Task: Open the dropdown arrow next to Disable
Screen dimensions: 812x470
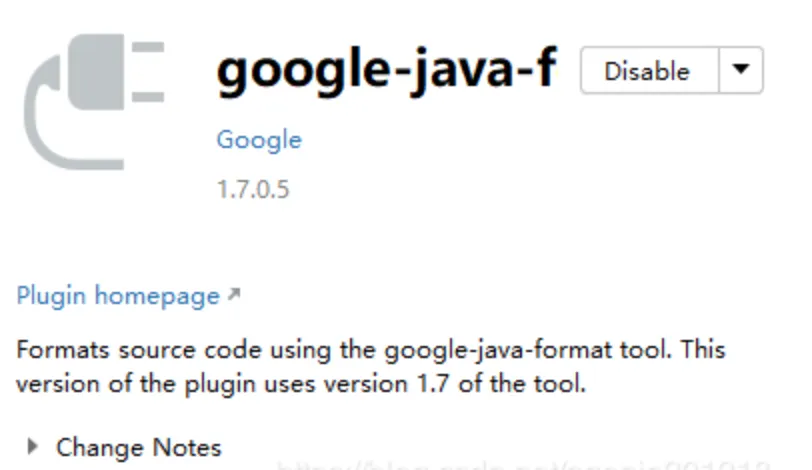Action: point(741,70)
